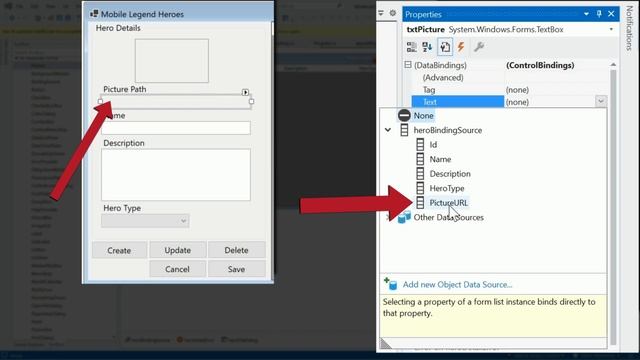
Task: Select the Id field
Action: [x=433, y=144]
